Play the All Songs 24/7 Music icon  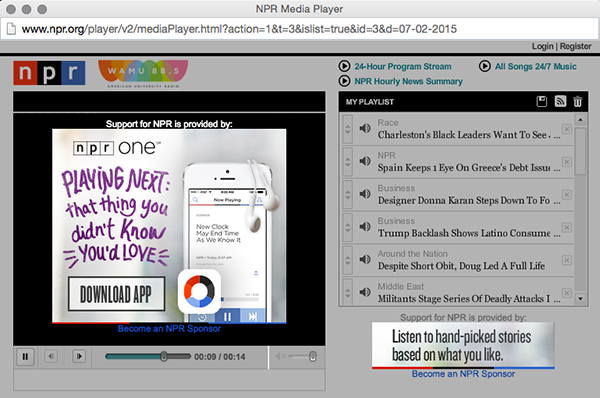pos(484,66)
